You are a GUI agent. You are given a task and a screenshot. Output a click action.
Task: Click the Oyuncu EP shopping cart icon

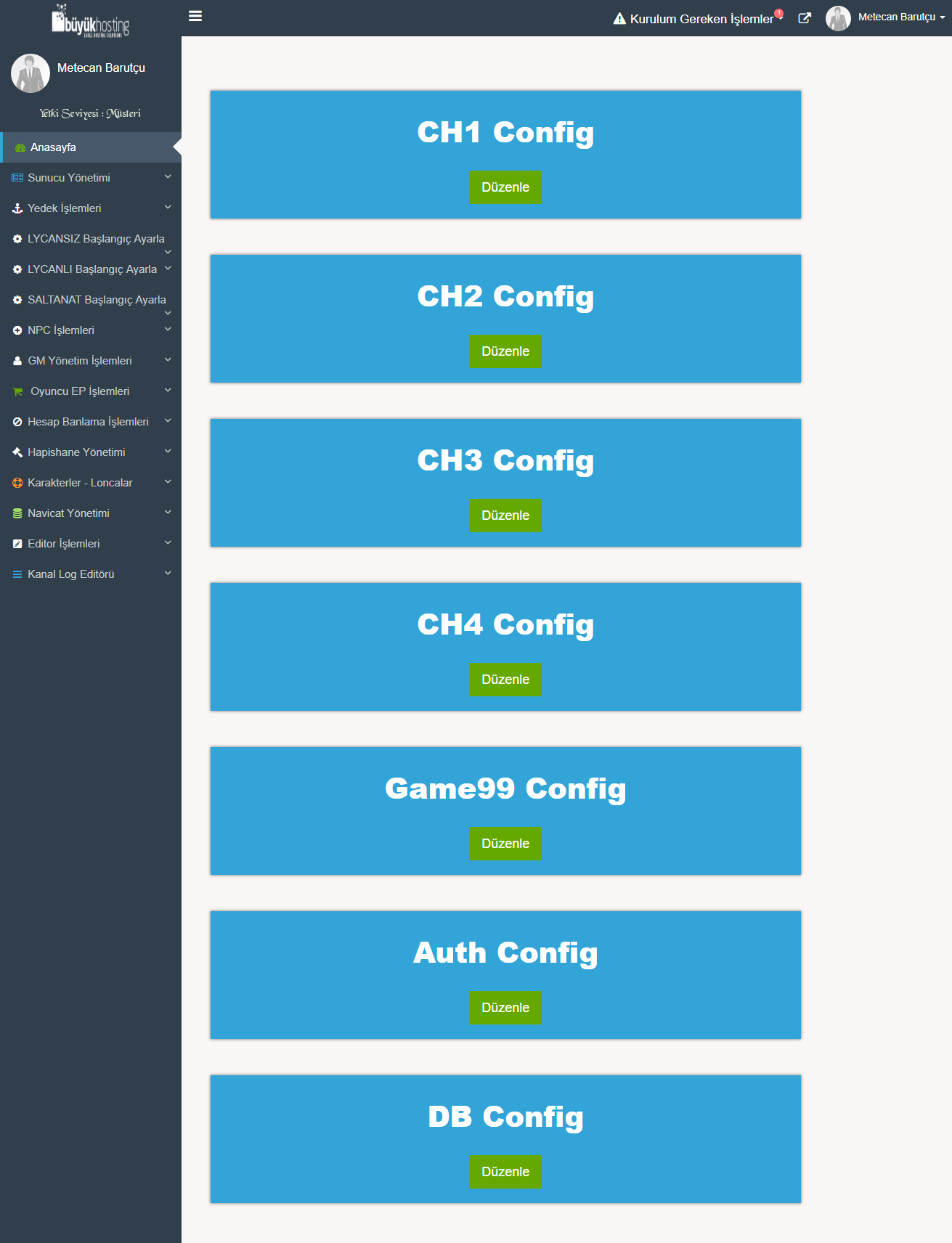(x=18, y=391)
